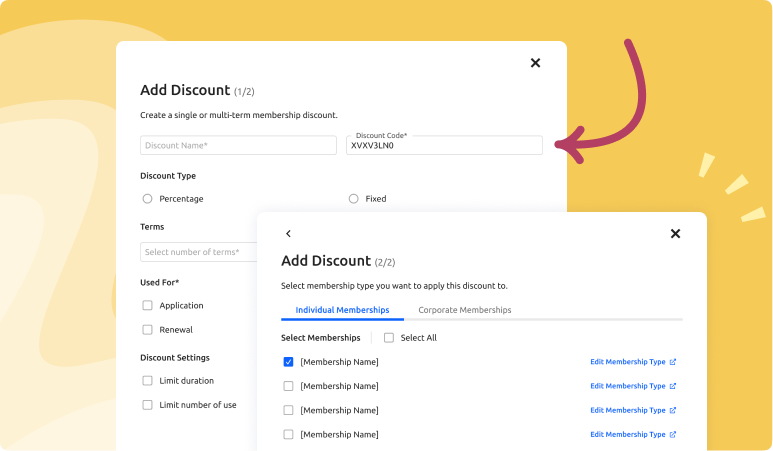Click the Discount Name input field

(238, 146)
